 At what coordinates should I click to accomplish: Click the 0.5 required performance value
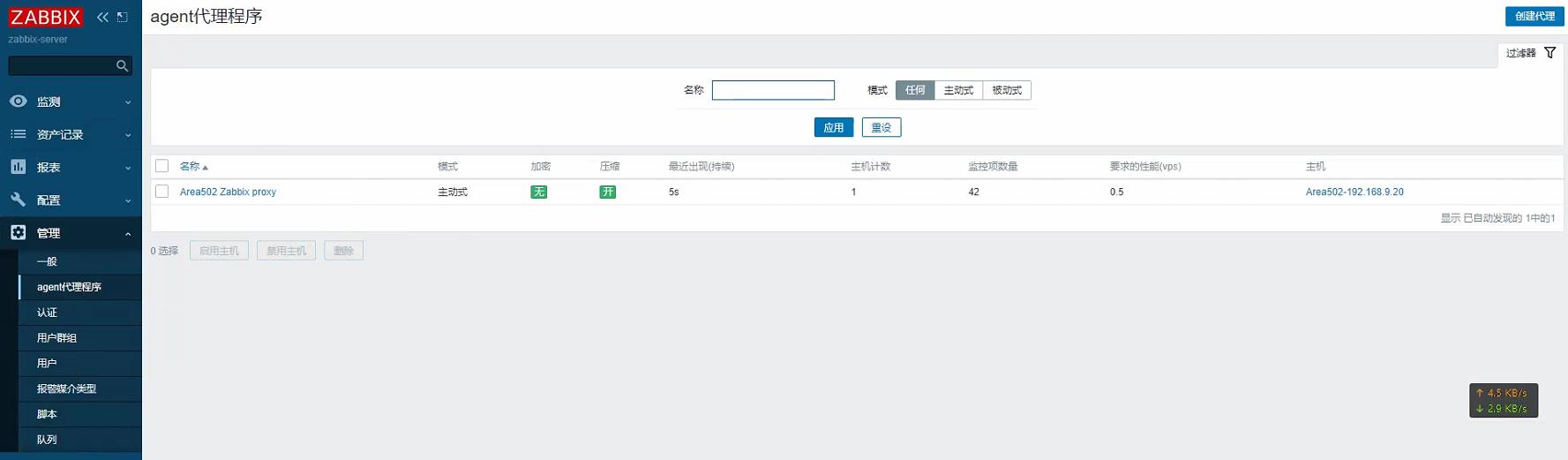pos(1117,192)
